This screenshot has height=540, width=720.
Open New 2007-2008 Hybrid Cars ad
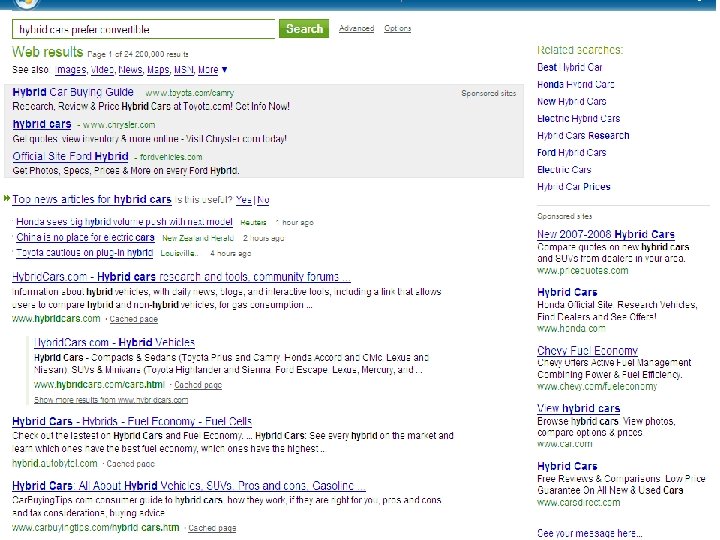tap(606, 234)
